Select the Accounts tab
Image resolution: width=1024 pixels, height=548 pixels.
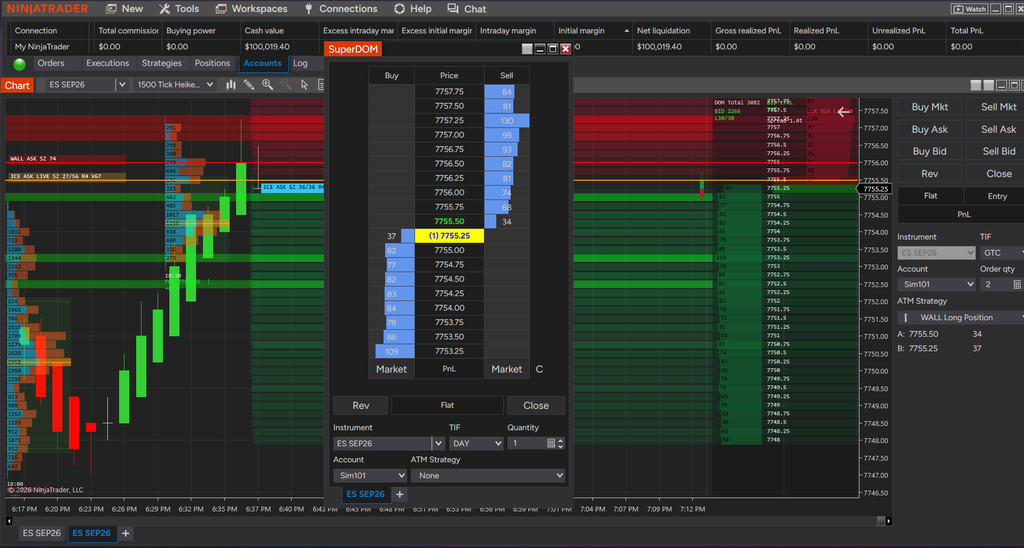click(262, 63)
